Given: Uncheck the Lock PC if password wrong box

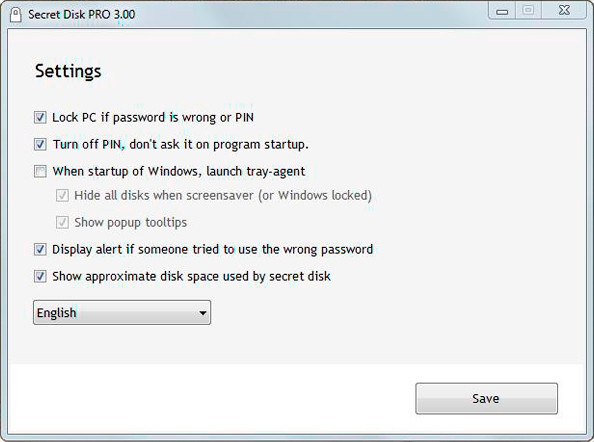Looking at the screenshot, I should 40,117.
